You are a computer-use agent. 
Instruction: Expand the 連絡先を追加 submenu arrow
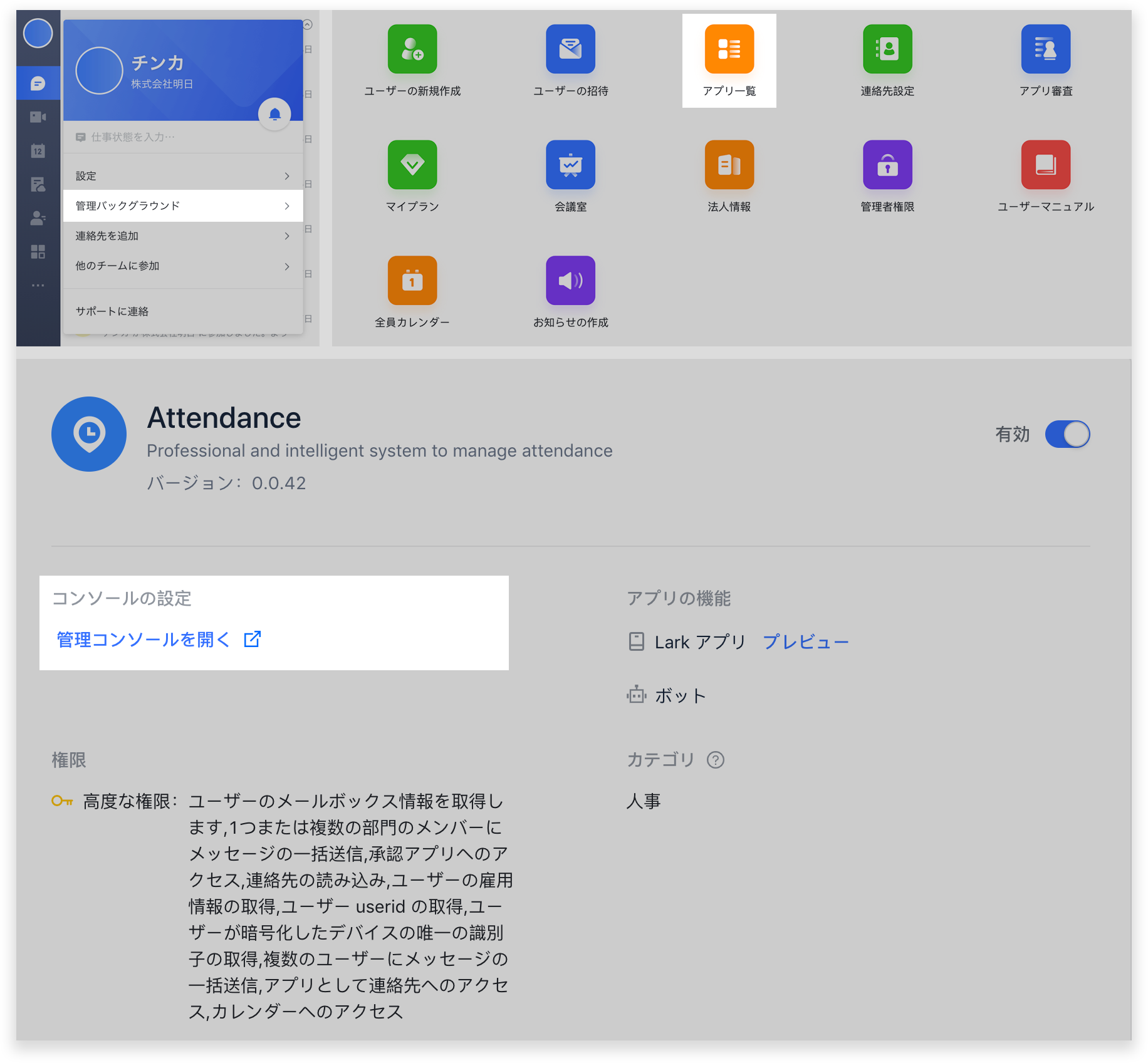(287, 236)
